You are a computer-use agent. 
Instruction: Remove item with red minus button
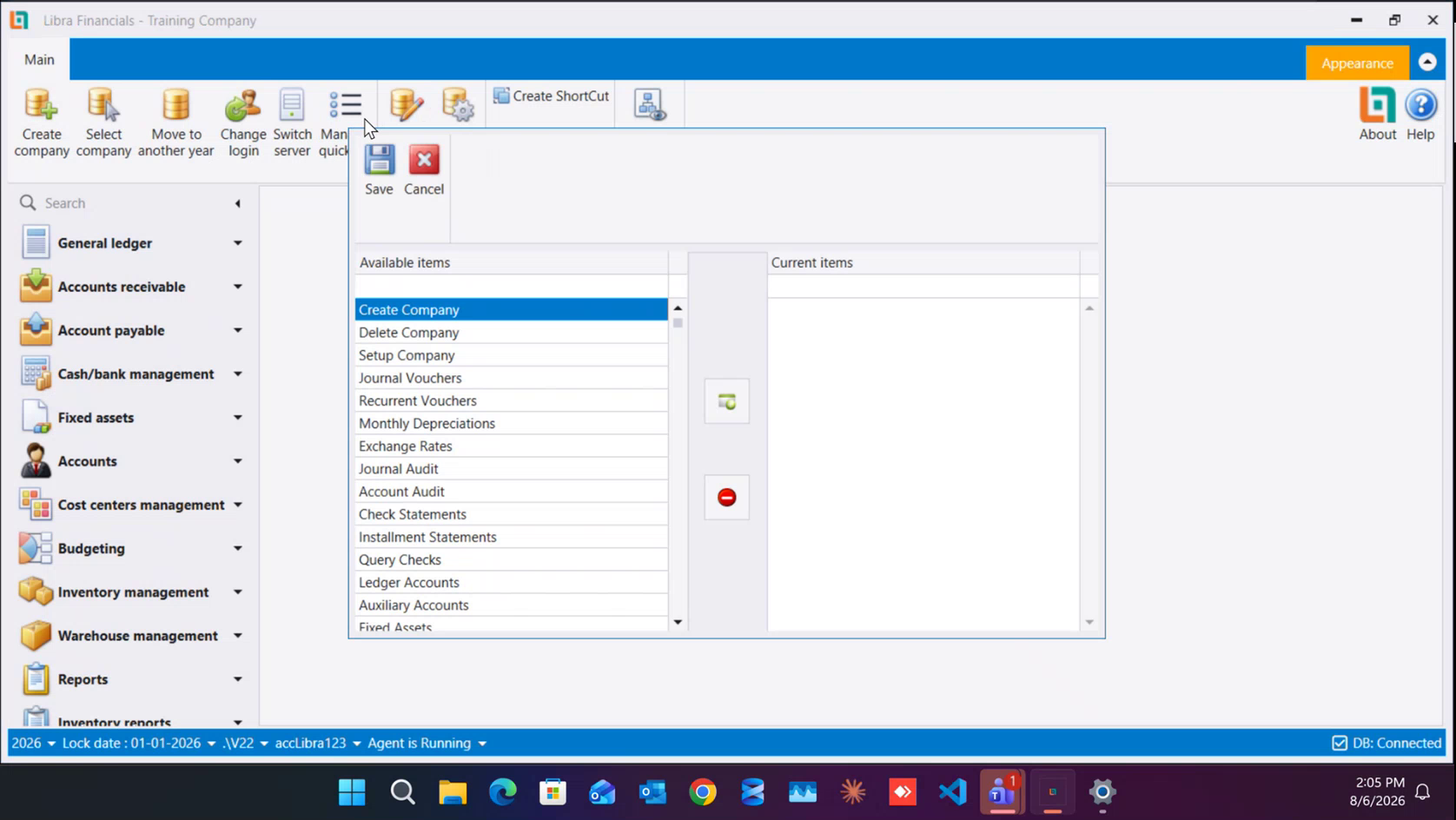[727, 497]
